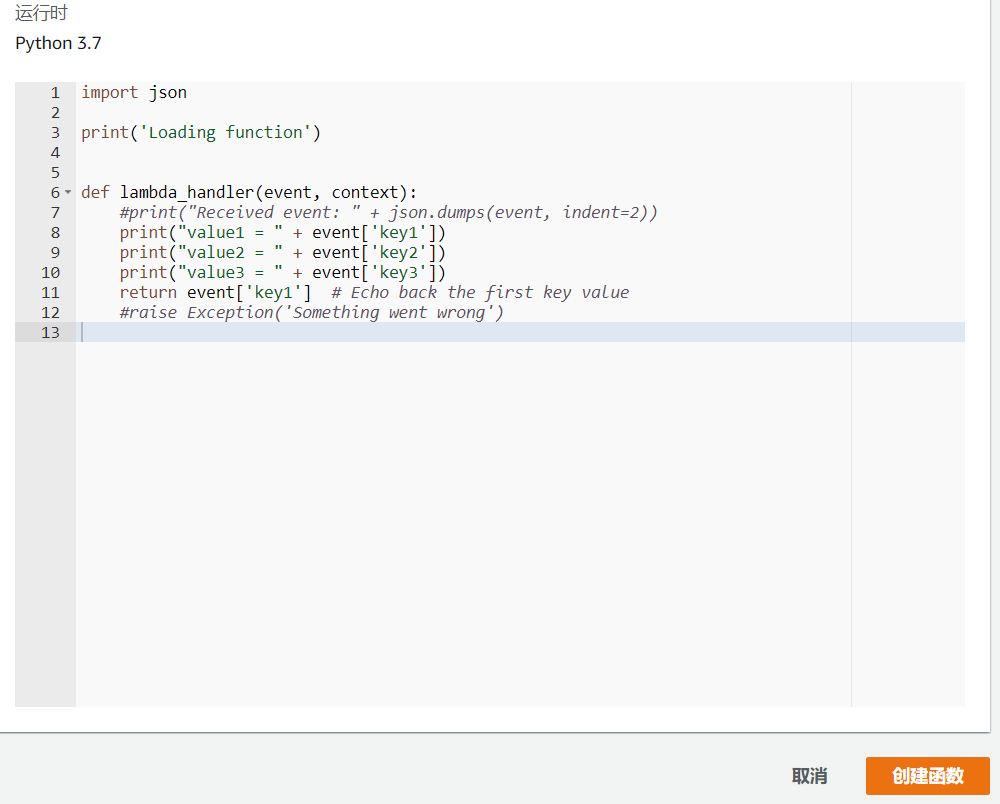Click the commented 'Received event' print line

point(388,212)
